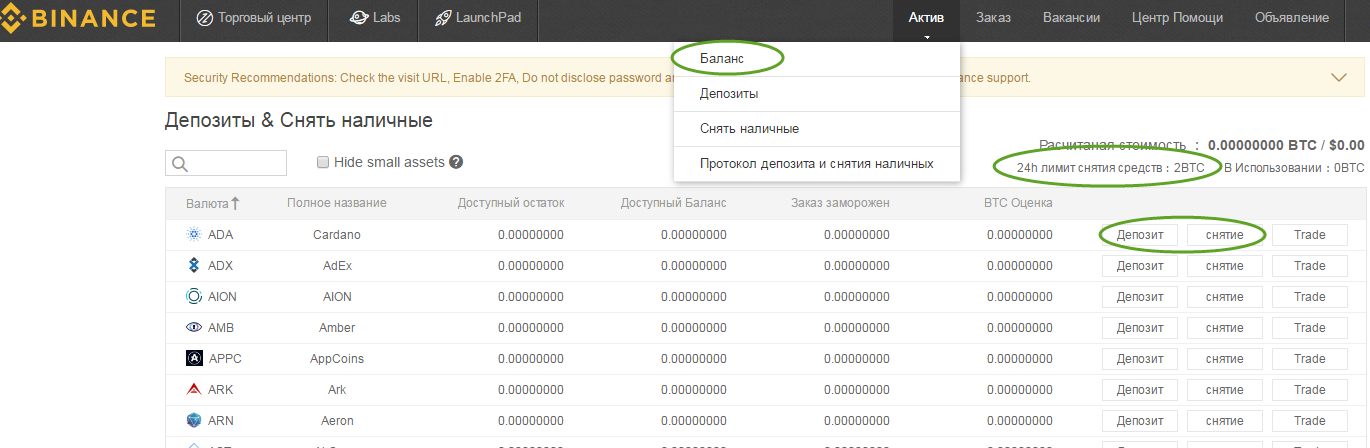This screenshot has height=448, width=1370.
Task: Choose Снять наличные in the menu
Action: (x=749, y=129)
